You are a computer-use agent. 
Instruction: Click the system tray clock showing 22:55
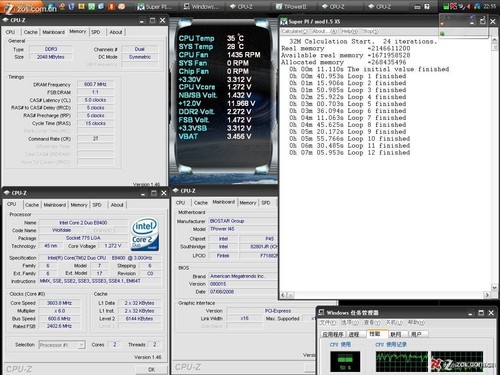click(x=489, y=6)
